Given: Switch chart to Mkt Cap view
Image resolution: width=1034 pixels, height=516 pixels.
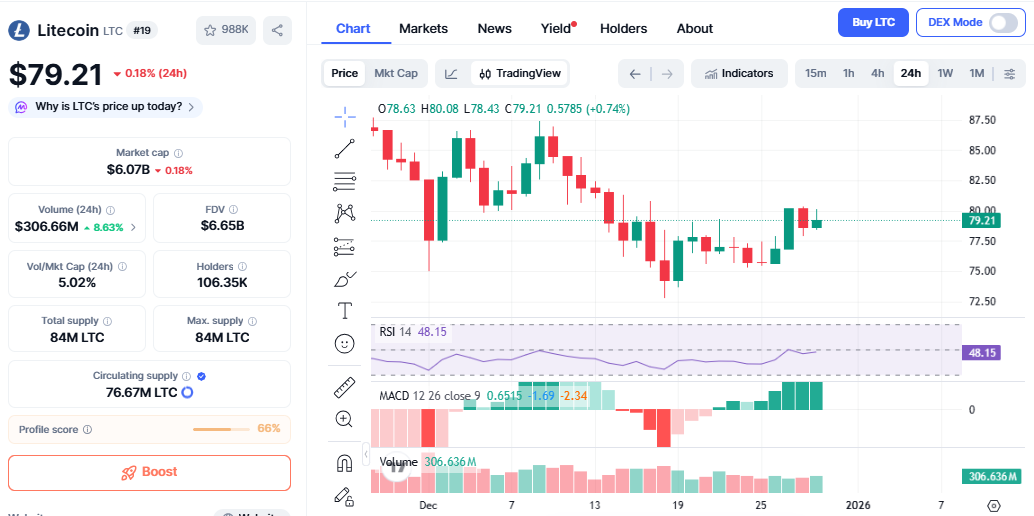Looking at the screenshot, I should click(x=396, y=73).
